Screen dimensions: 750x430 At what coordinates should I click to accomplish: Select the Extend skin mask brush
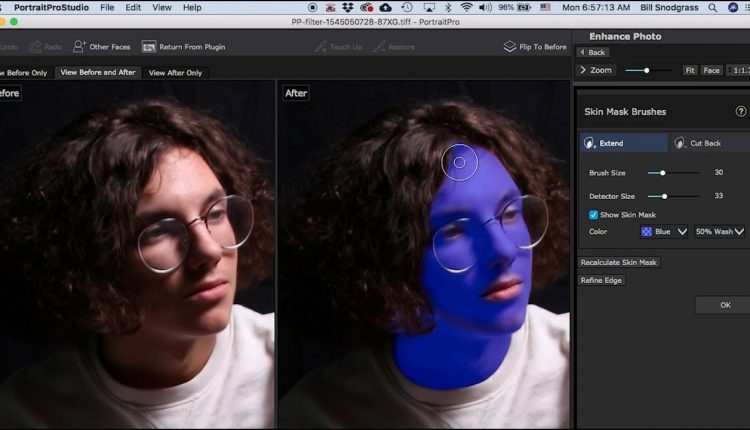tap(624, 143)
